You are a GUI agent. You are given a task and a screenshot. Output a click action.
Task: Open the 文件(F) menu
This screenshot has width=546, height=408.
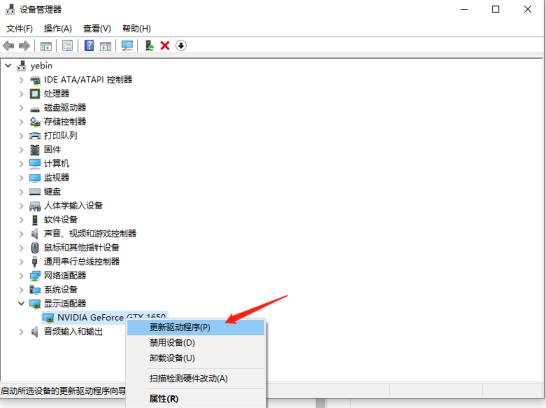[19, 29]
